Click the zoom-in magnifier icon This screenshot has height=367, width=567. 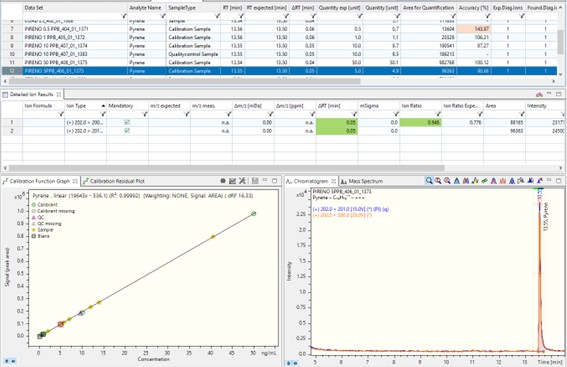pyautogui.click(x=438, y=180)
